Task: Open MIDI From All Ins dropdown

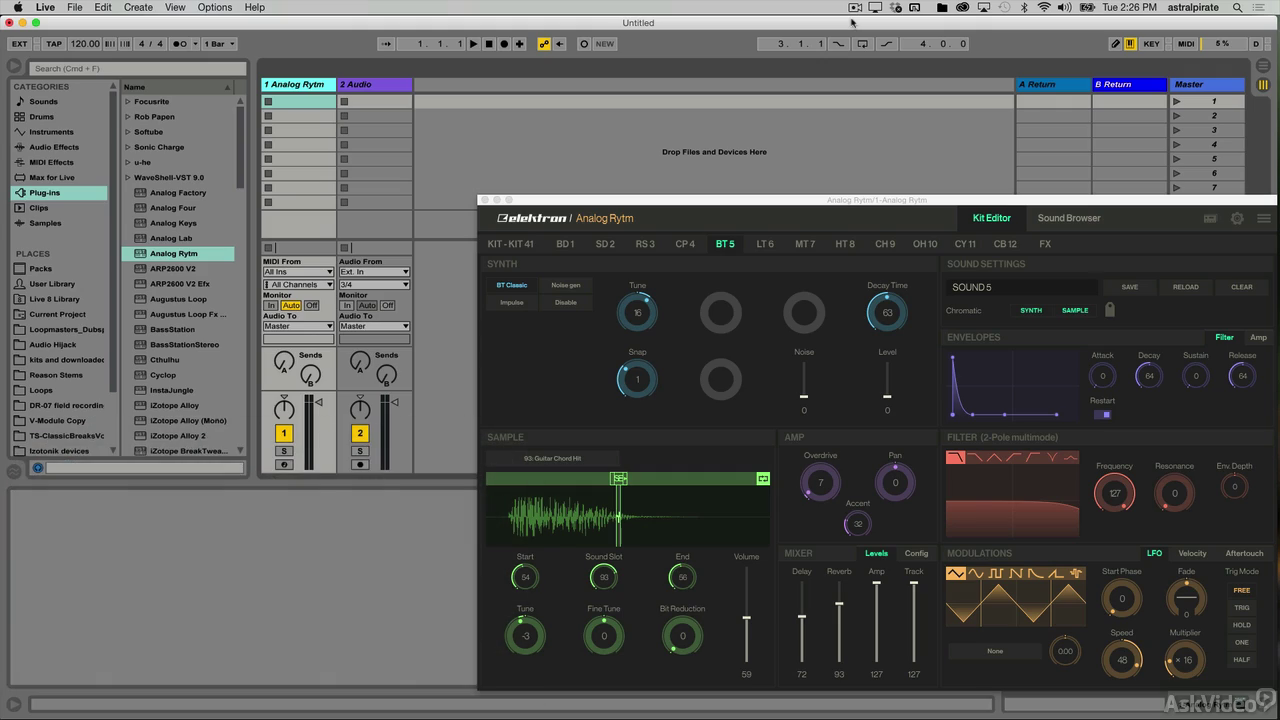Action: 298,272
